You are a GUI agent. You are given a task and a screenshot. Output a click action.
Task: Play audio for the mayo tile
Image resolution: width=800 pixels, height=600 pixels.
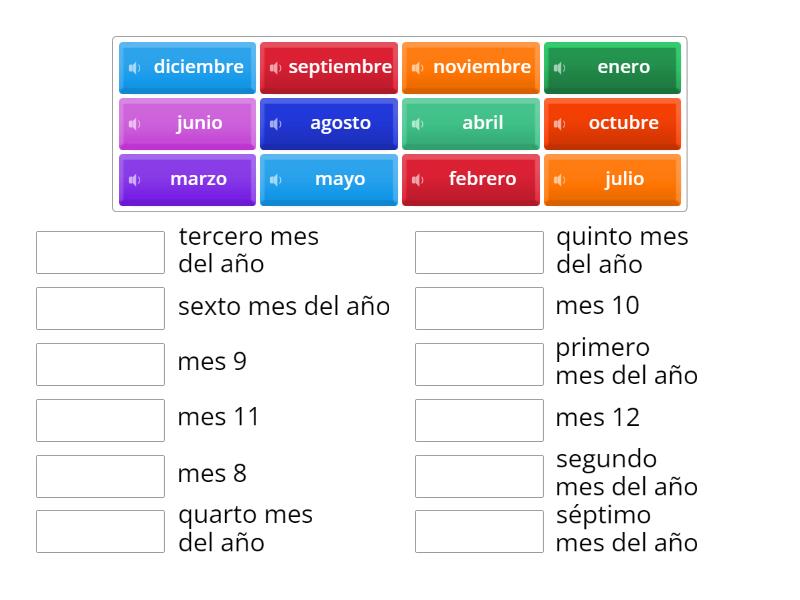(x=277, y=179)
